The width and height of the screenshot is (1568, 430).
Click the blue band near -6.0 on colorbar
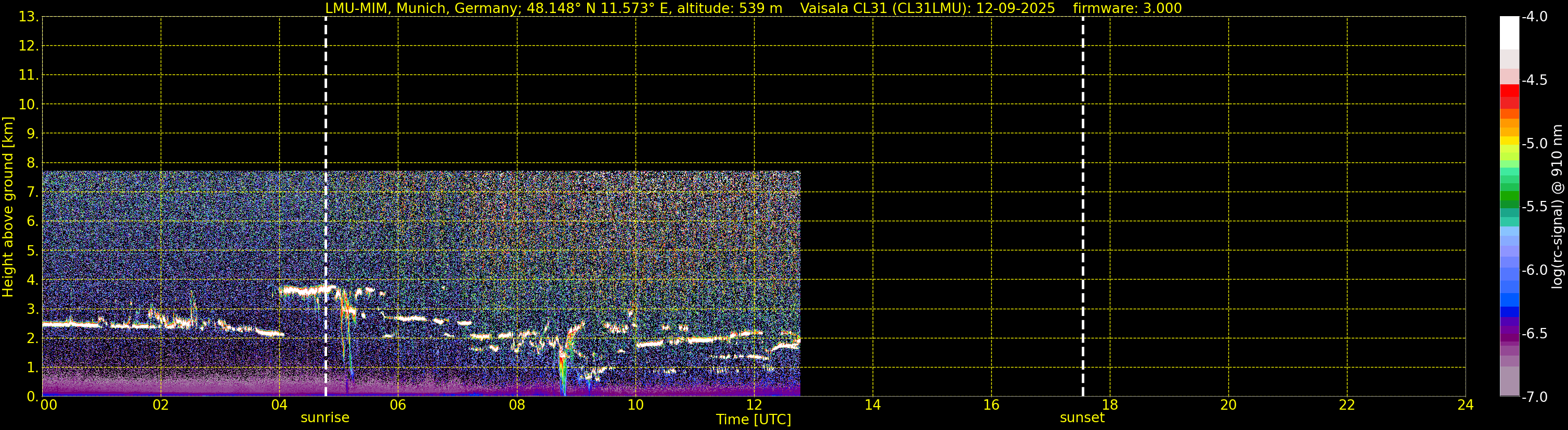pyautogui.click(x=1510, y=273)
